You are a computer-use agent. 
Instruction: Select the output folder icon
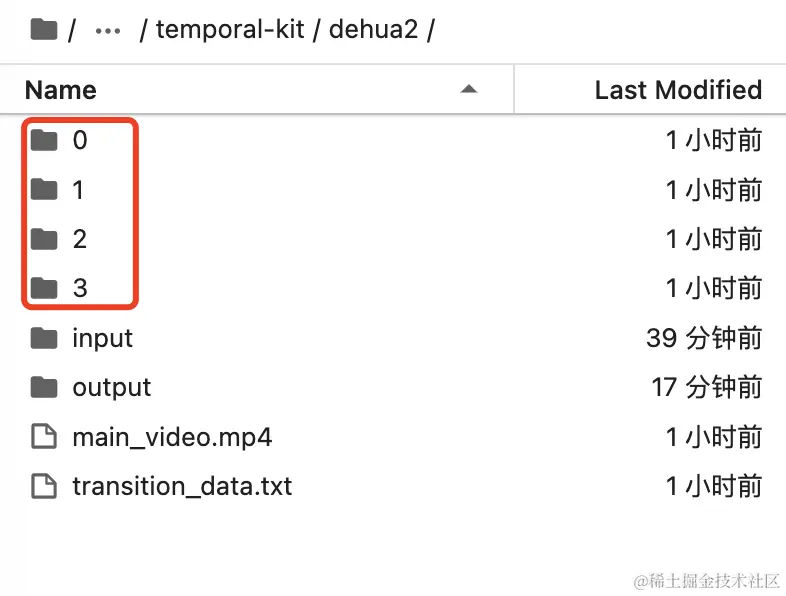point(44,387)
